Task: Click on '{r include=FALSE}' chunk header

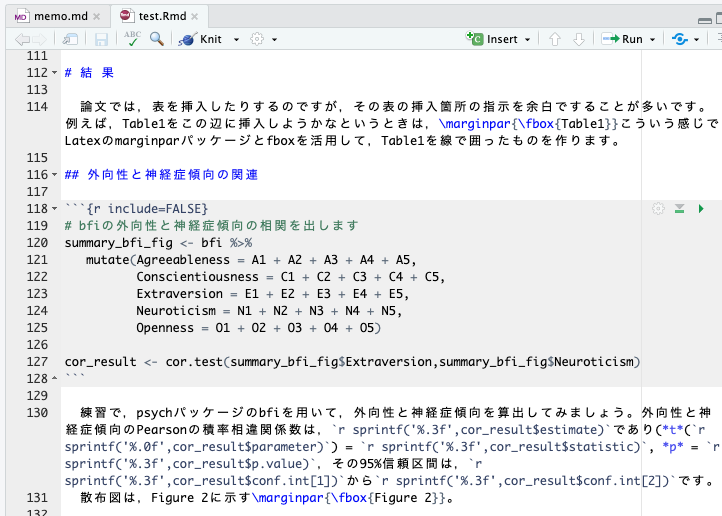Action: click(147, 209)
